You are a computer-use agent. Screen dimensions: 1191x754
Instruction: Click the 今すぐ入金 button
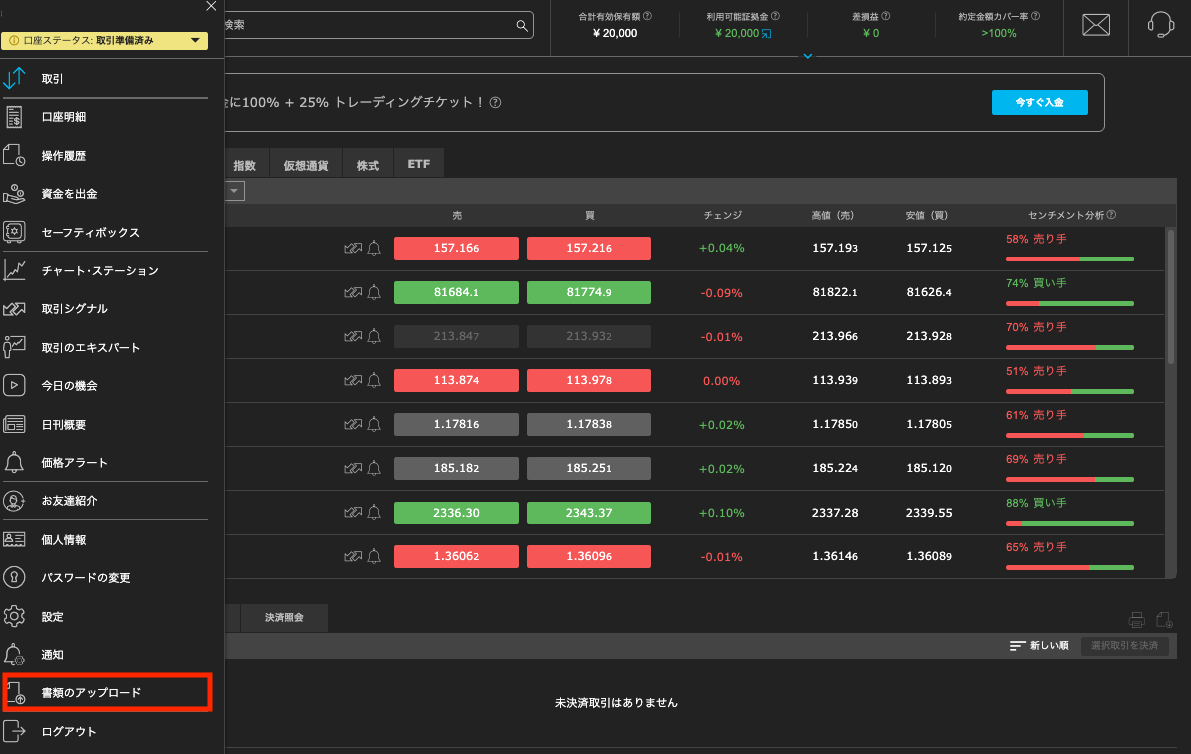(1039, 103)
